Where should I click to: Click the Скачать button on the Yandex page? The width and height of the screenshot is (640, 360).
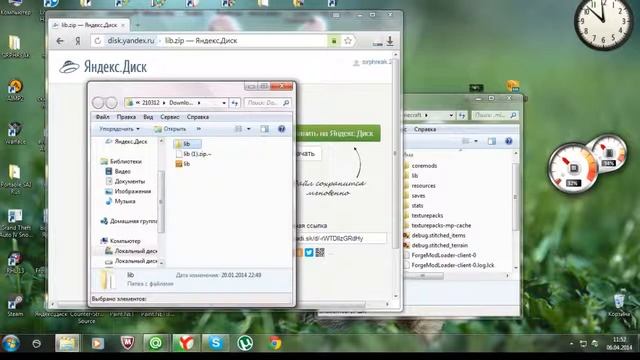coord(308,154)
